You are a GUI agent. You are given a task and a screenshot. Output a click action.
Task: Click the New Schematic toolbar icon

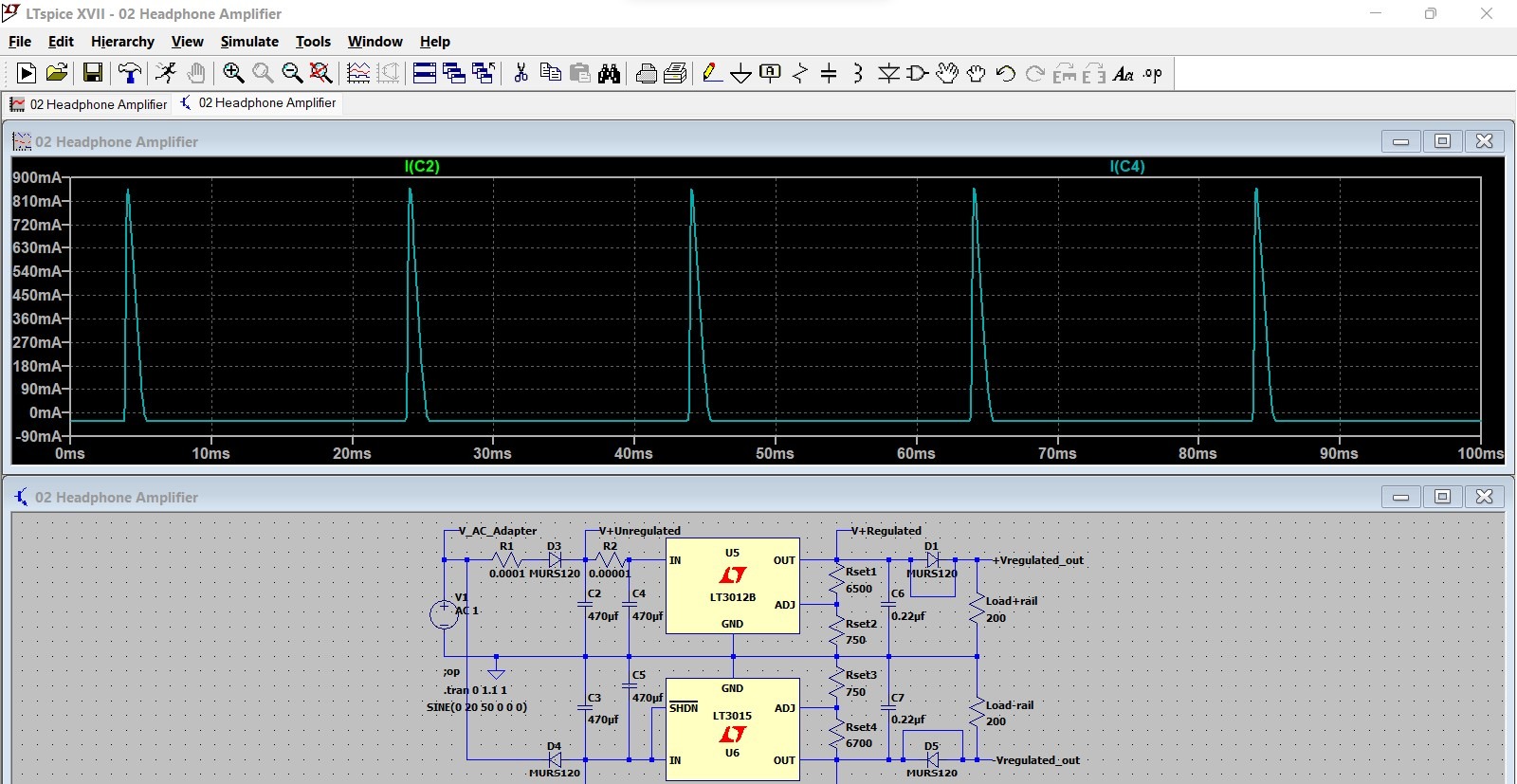pyautogui.click(x=27, y=73)
